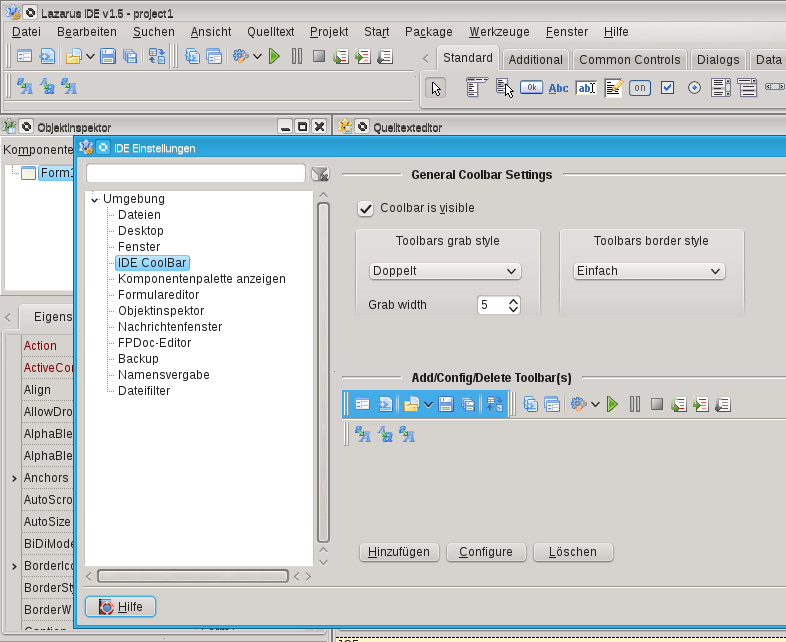Viewport: 786px width, 642px height.
Task: Click the Run (green play) icon in main IDE toolbar
Action: point(274,56)
